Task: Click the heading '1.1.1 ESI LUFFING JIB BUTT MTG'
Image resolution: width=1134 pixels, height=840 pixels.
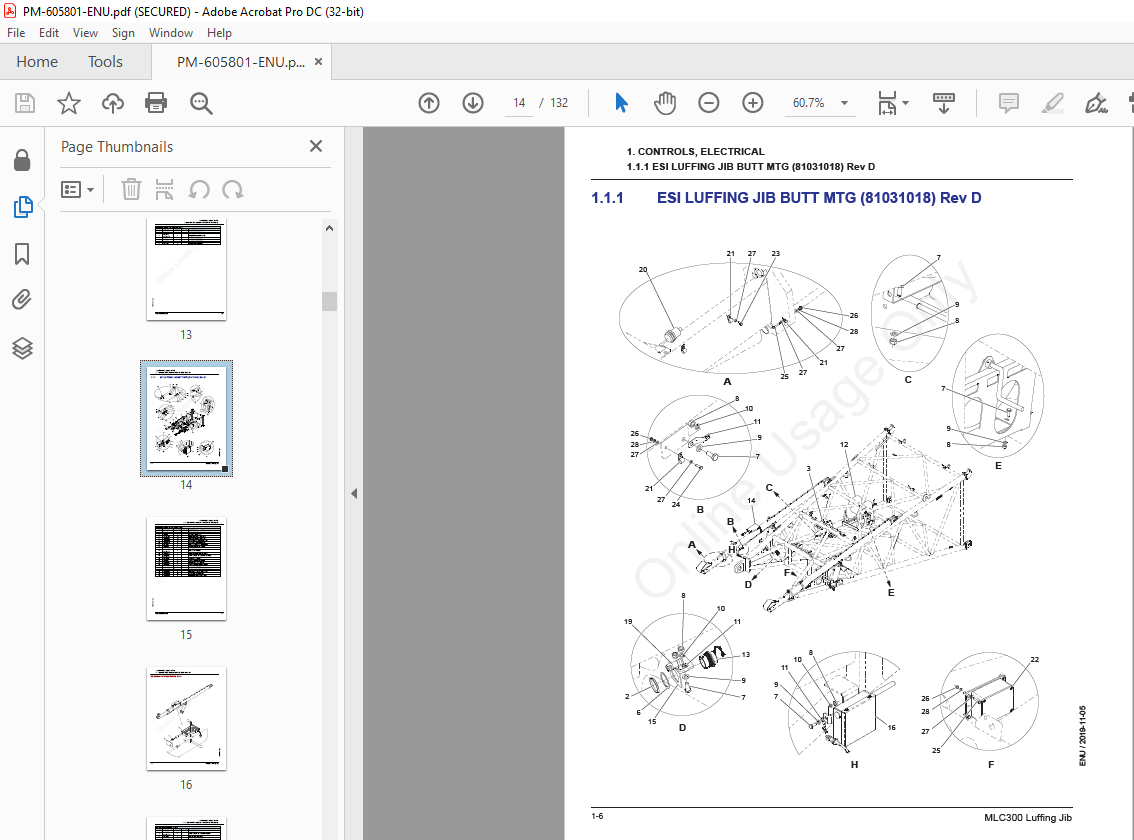Action: point(786,198)
